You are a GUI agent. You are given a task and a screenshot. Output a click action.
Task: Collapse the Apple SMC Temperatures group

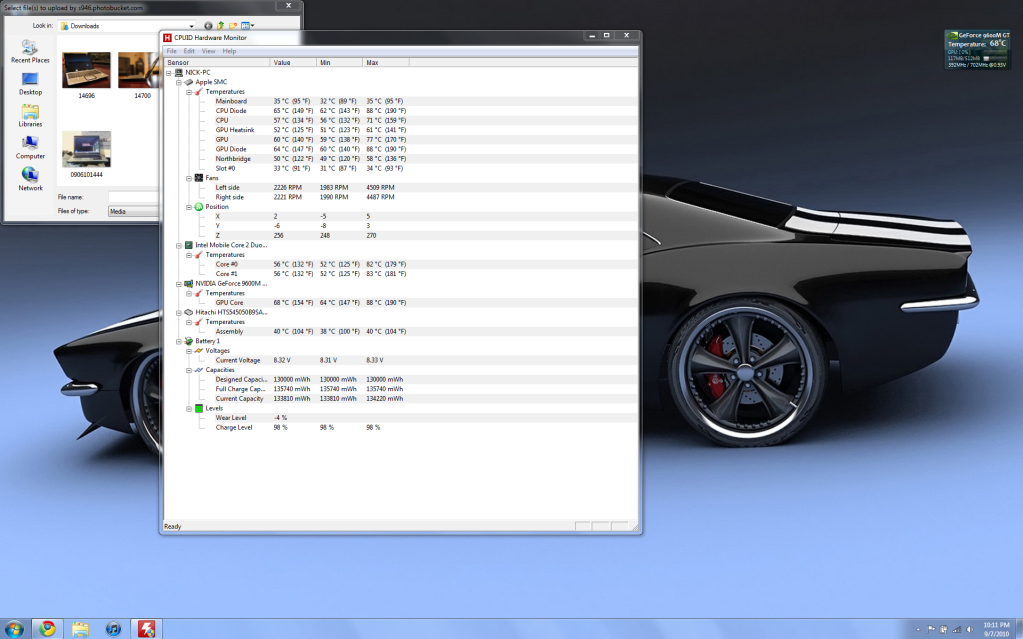[189, 92]
